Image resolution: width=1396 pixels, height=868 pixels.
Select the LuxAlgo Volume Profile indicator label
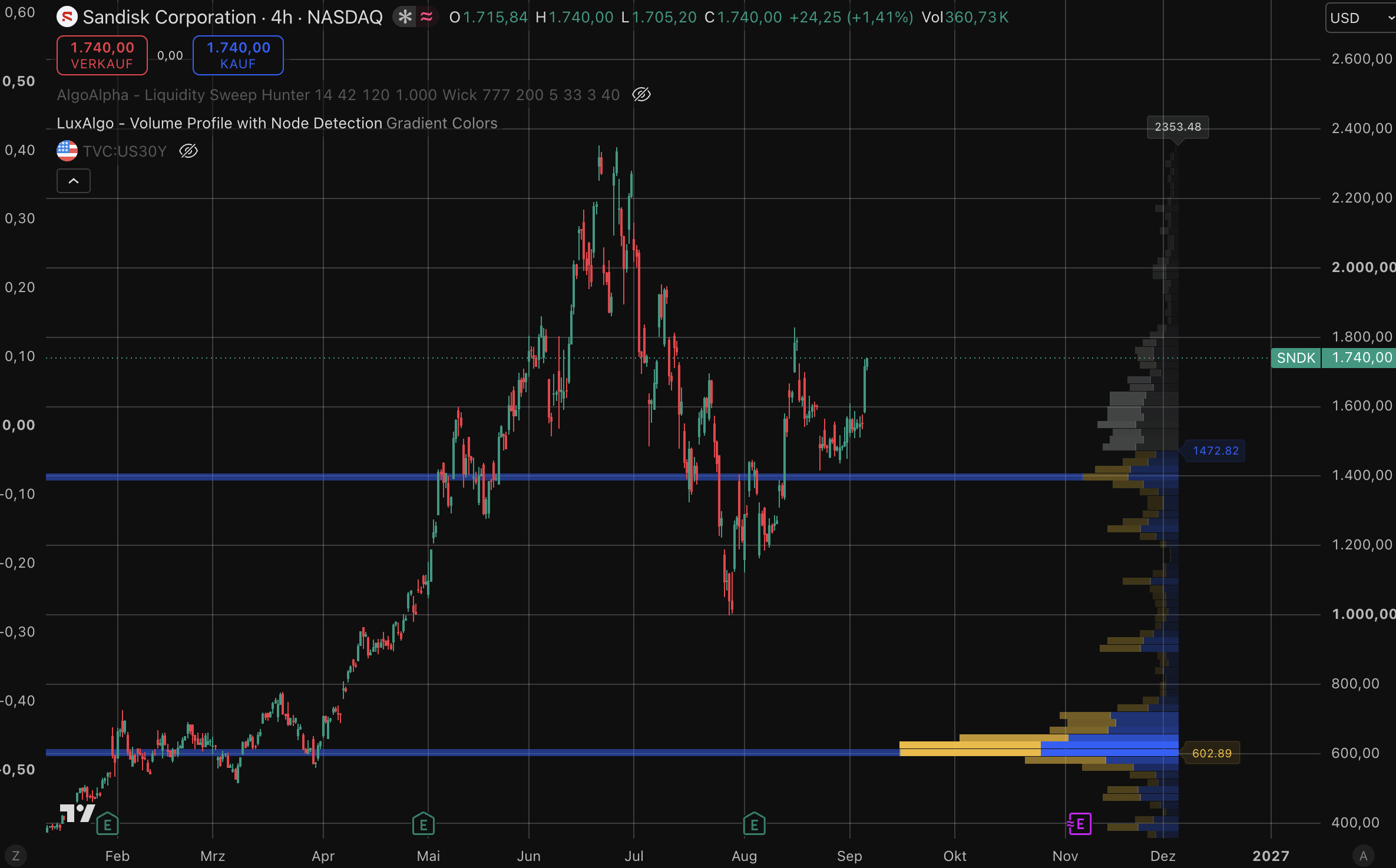277,123
